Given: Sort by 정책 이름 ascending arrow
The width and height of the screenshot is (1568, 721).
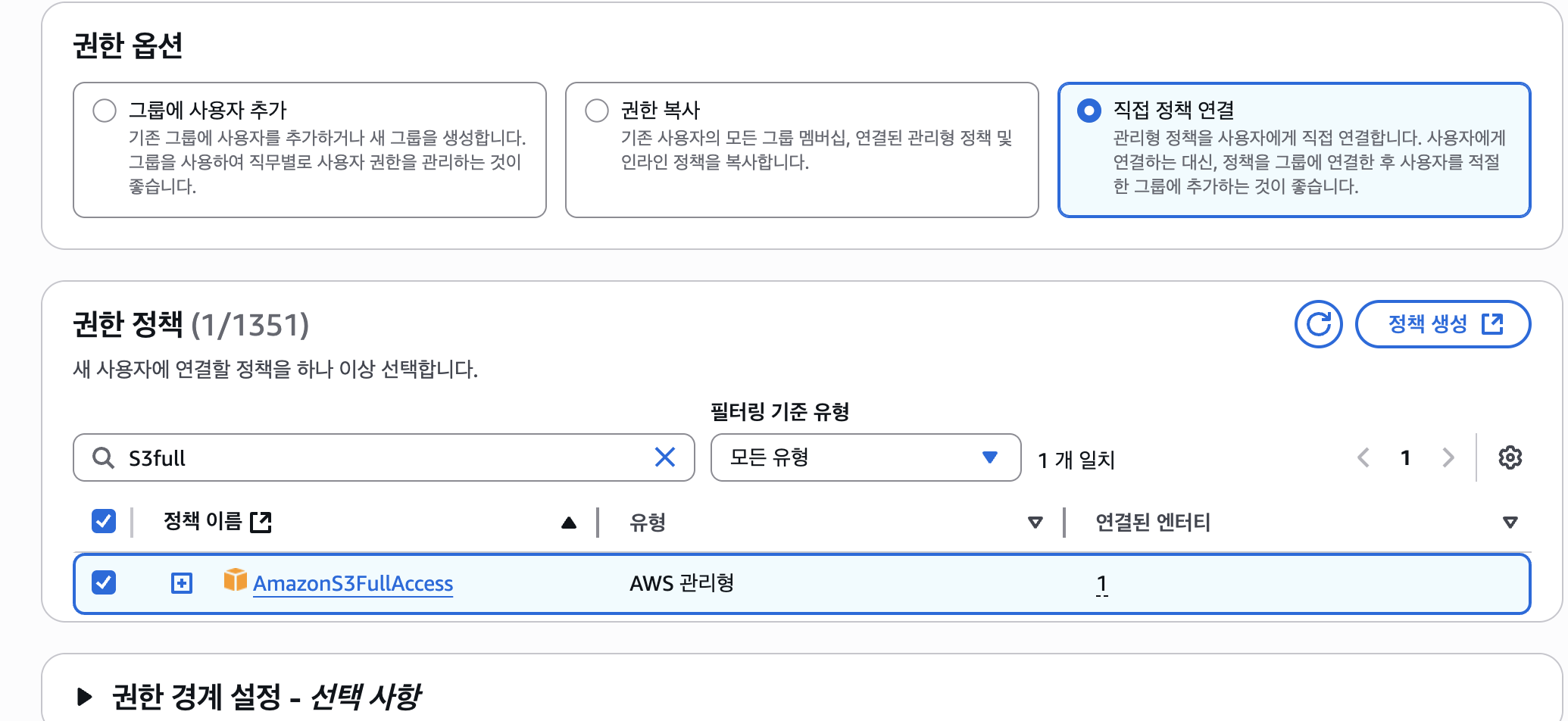Looking at the screenshot, I should point(569,523).
